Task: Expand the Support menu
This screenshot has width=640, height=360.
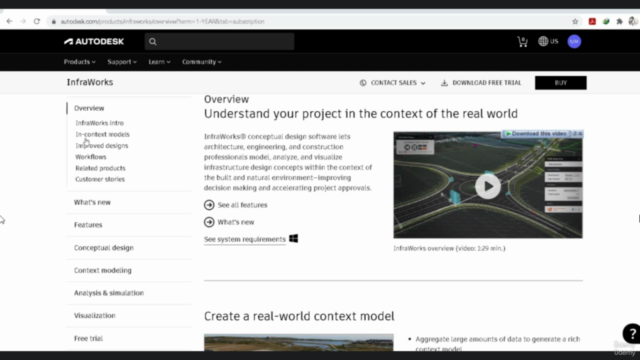Action: (122, 62)
